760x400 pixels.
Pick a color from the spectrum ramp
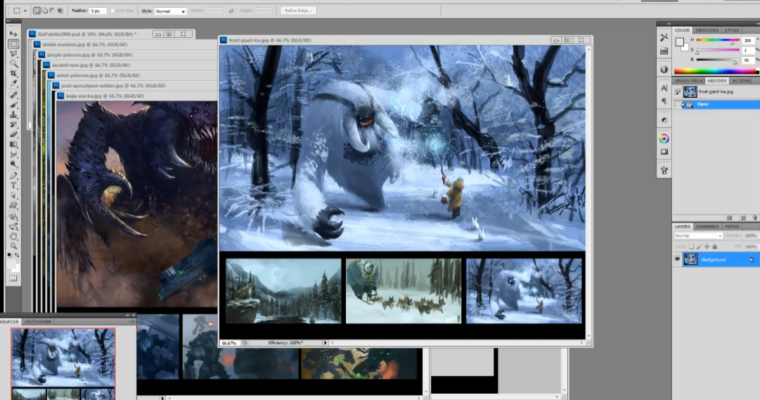click(x=715, y=71)
